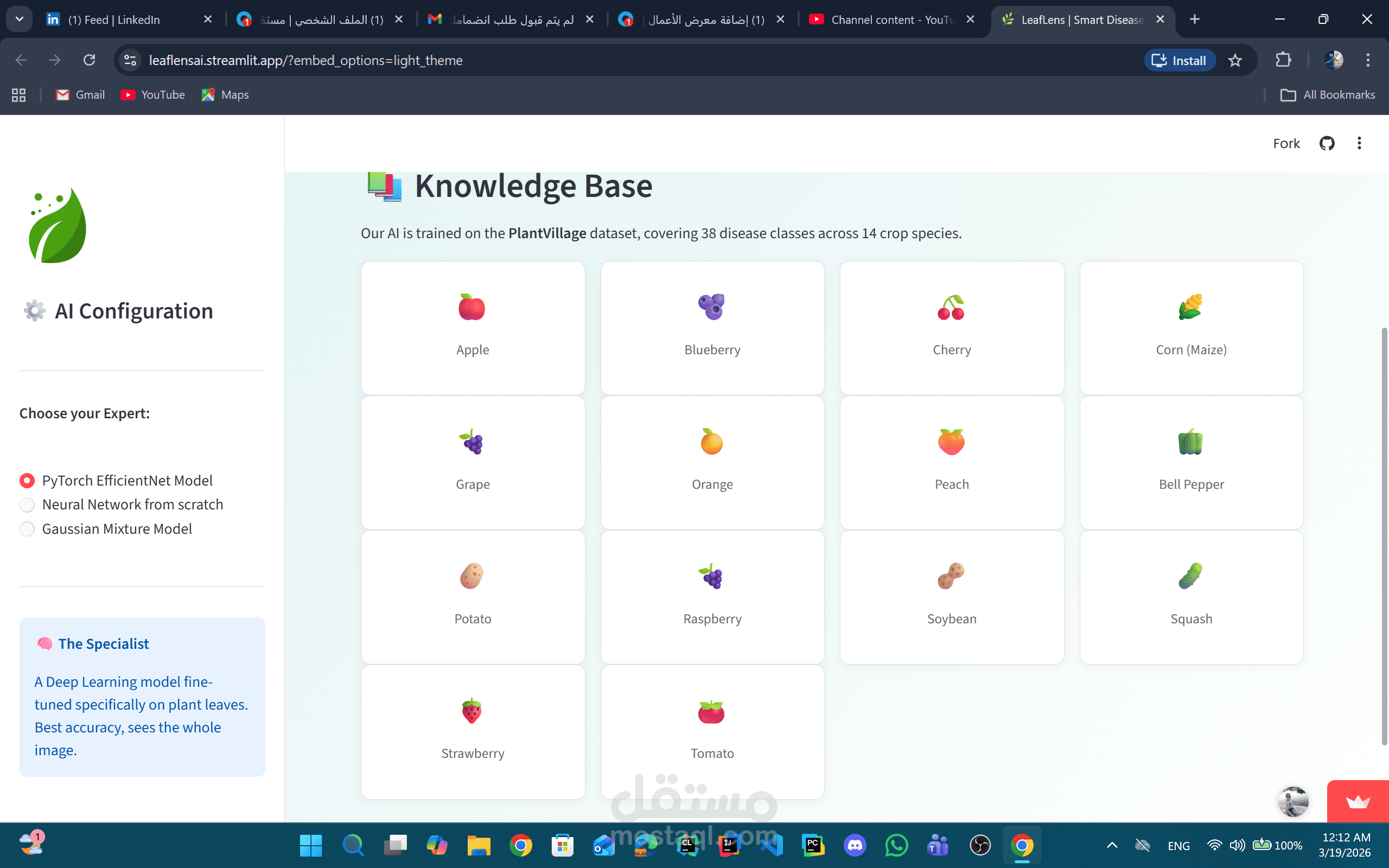1389x868 pixels.
Task: Select PyTorch EfficientNet Model option
Action: [x=27, y=481]
